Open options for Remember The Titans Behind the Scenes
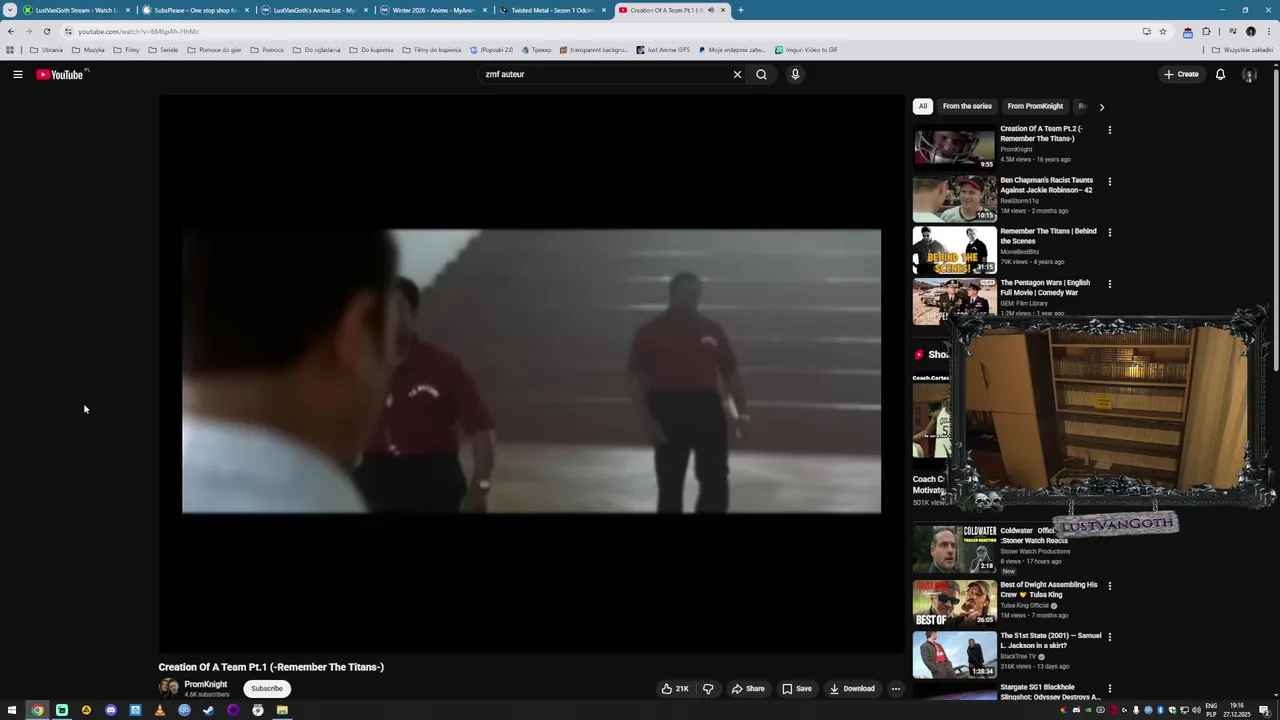This screenshot has height=720, width=1280. [x=1109, y=233]
